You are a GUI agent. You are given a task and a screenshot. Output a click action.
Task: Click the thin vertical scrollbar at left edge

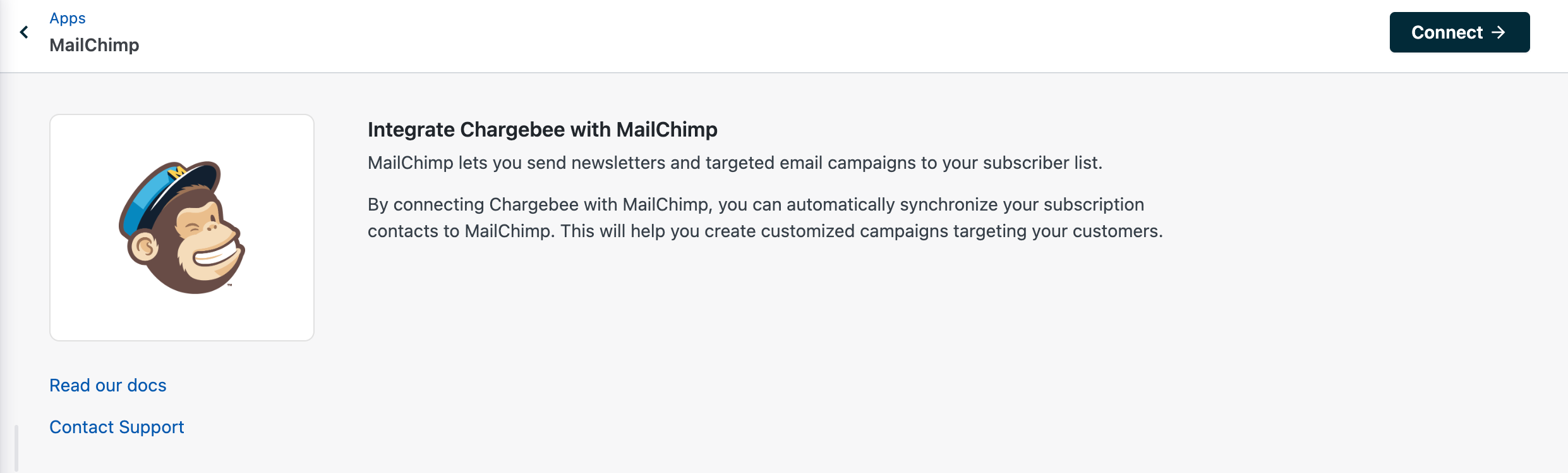point(16,448)
